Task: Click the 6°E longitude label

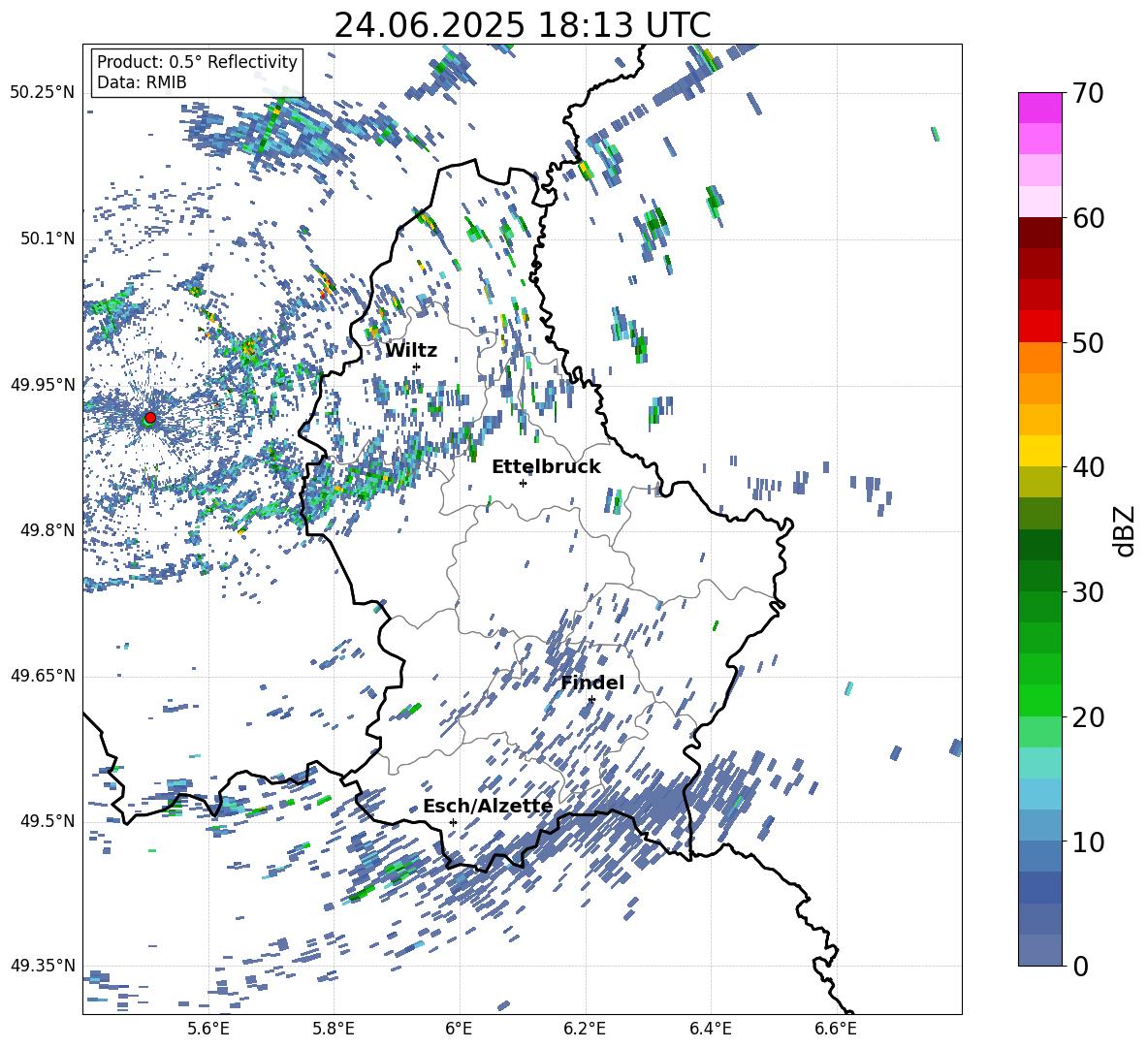Action: pos(459,1029)
